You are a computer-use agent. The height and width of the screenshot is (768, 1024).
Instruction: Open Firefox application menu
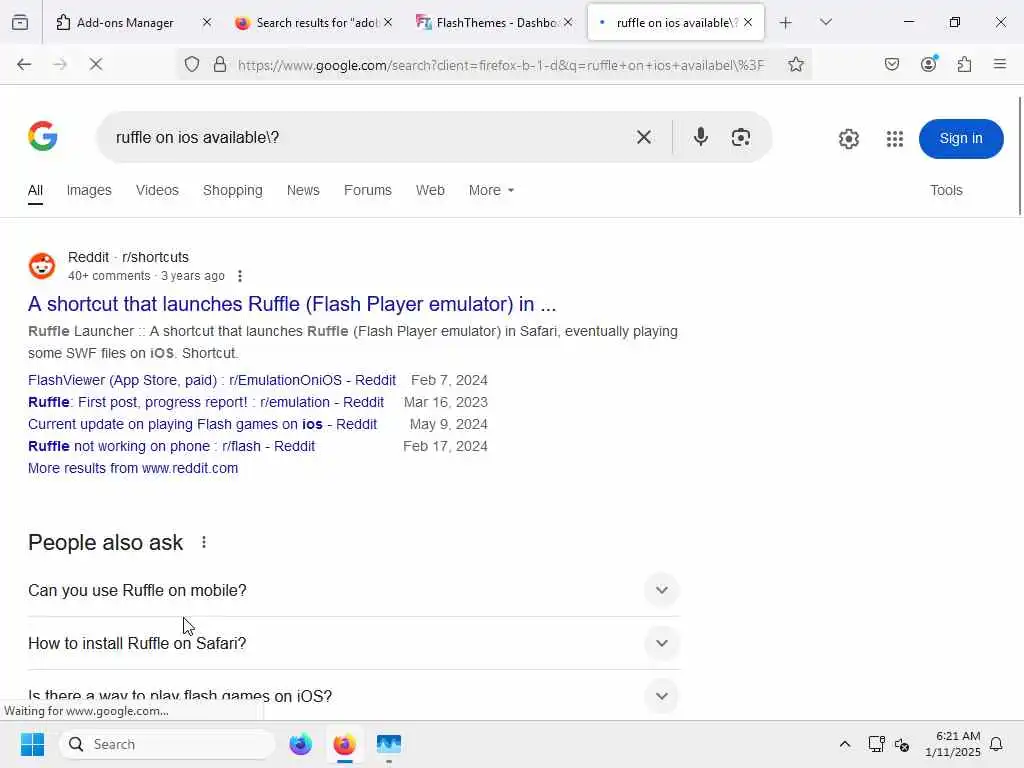click(999, 64)
